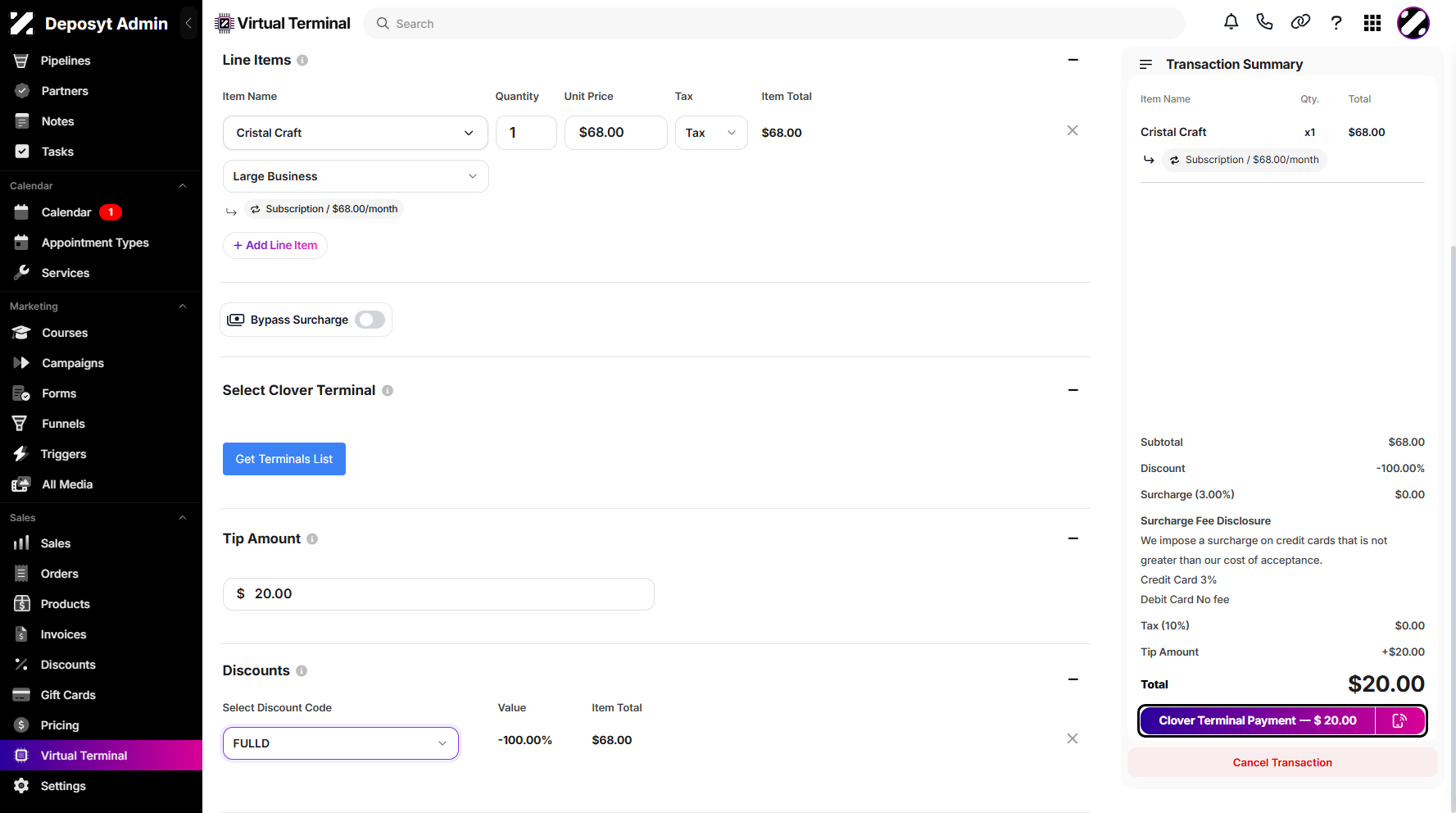Image resolution: width=1456 pixels, height=813 pixels.
Task: Click the Quantity input field
Action: pos(526,133)
